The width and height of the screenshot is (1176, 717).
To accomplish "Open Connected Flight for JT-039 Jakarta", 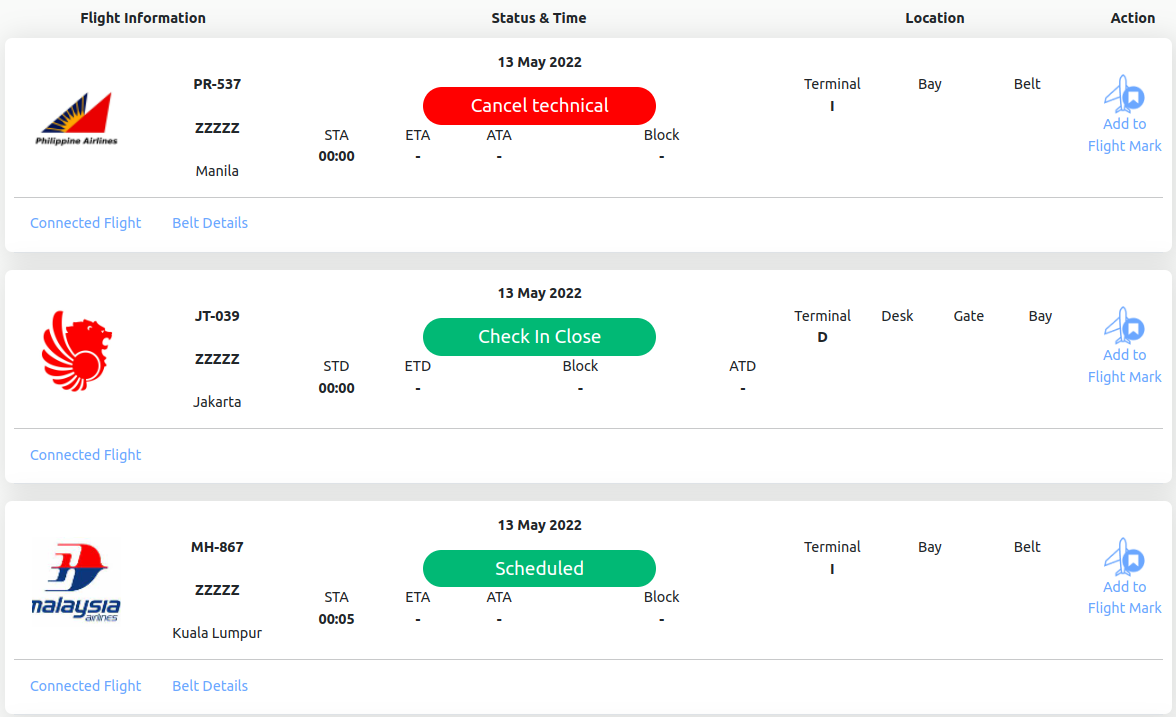I will 86,455.
